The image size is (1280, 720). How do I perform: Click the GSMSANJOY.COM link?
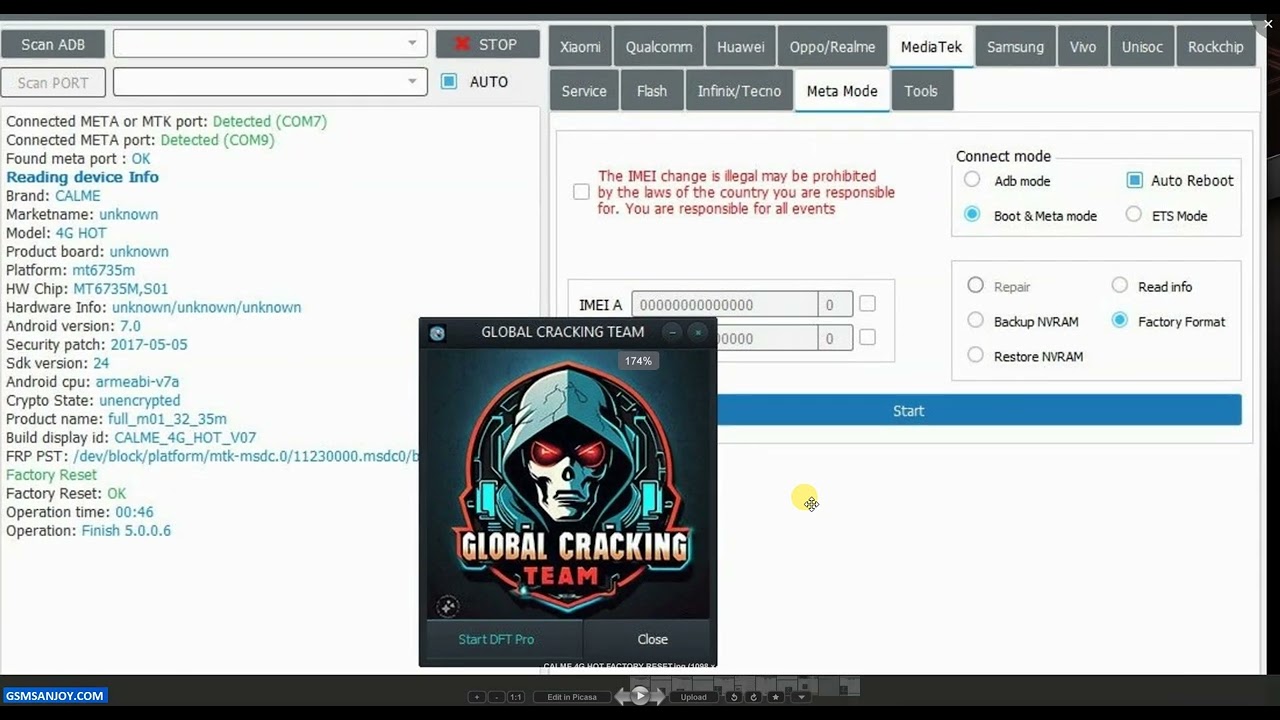pos(54,696)
